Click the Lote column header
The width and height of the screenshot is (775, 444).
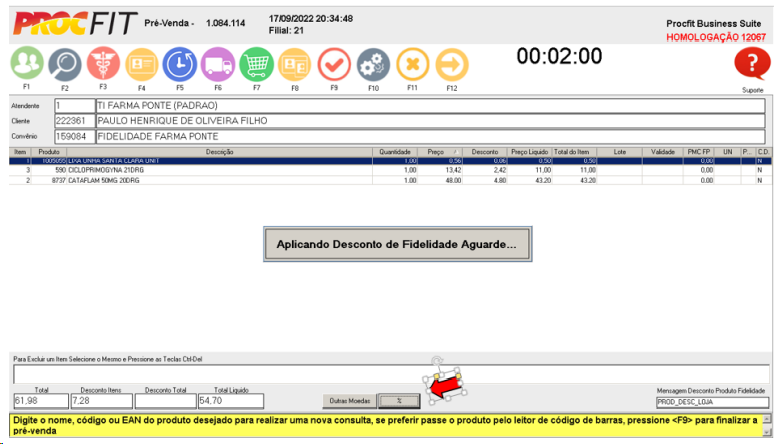click(x=619, y=152)
